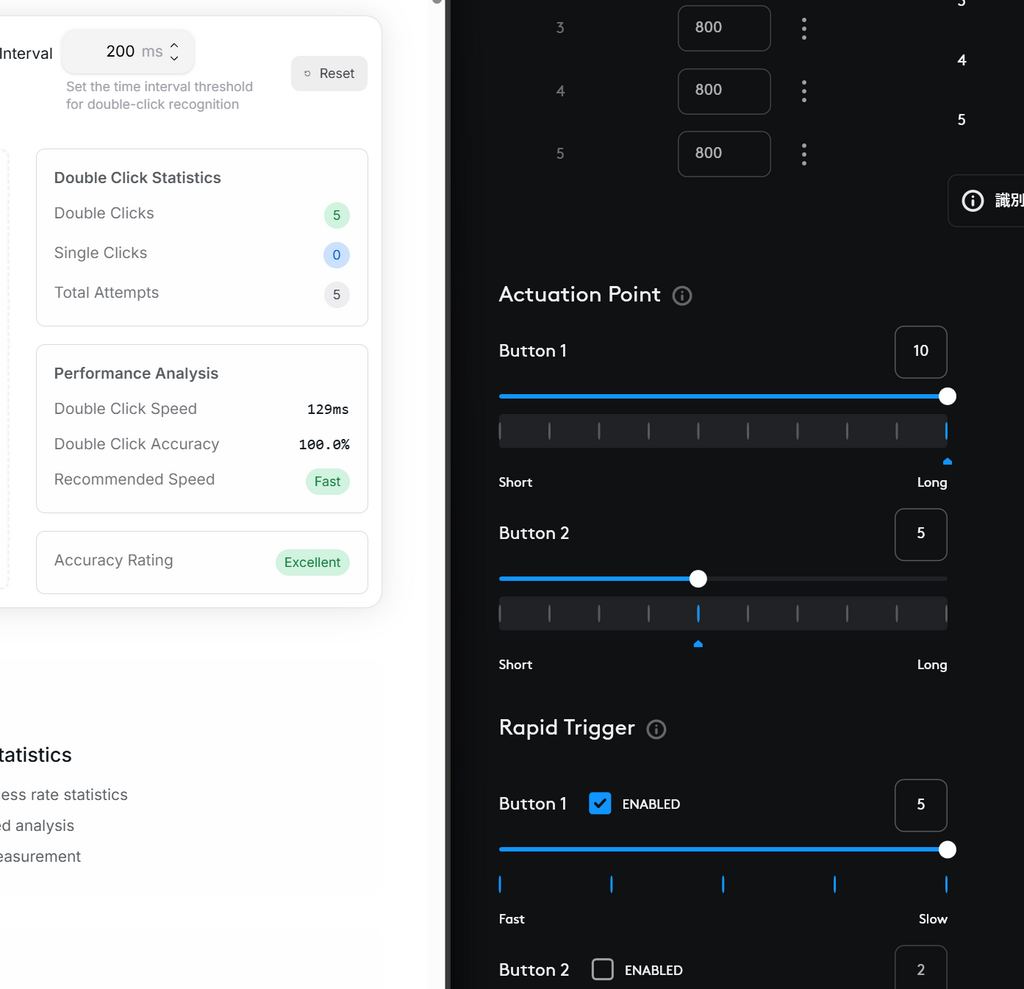Click the Actuation Point Button 1 slider handle
Viewport: 1024px width, 989px height.
tap(947, 396)
